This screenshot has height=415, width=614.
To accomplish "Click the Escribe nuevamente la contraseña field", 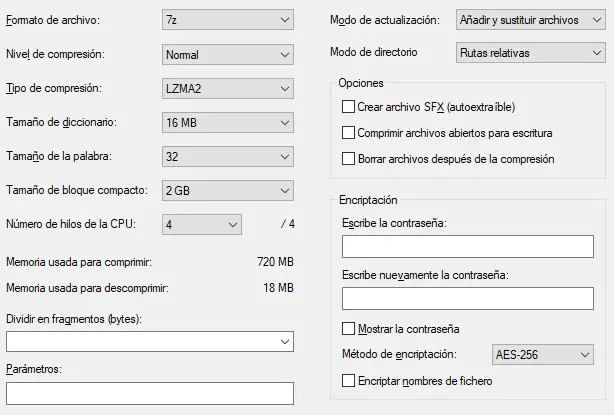I will coord(467,299).
